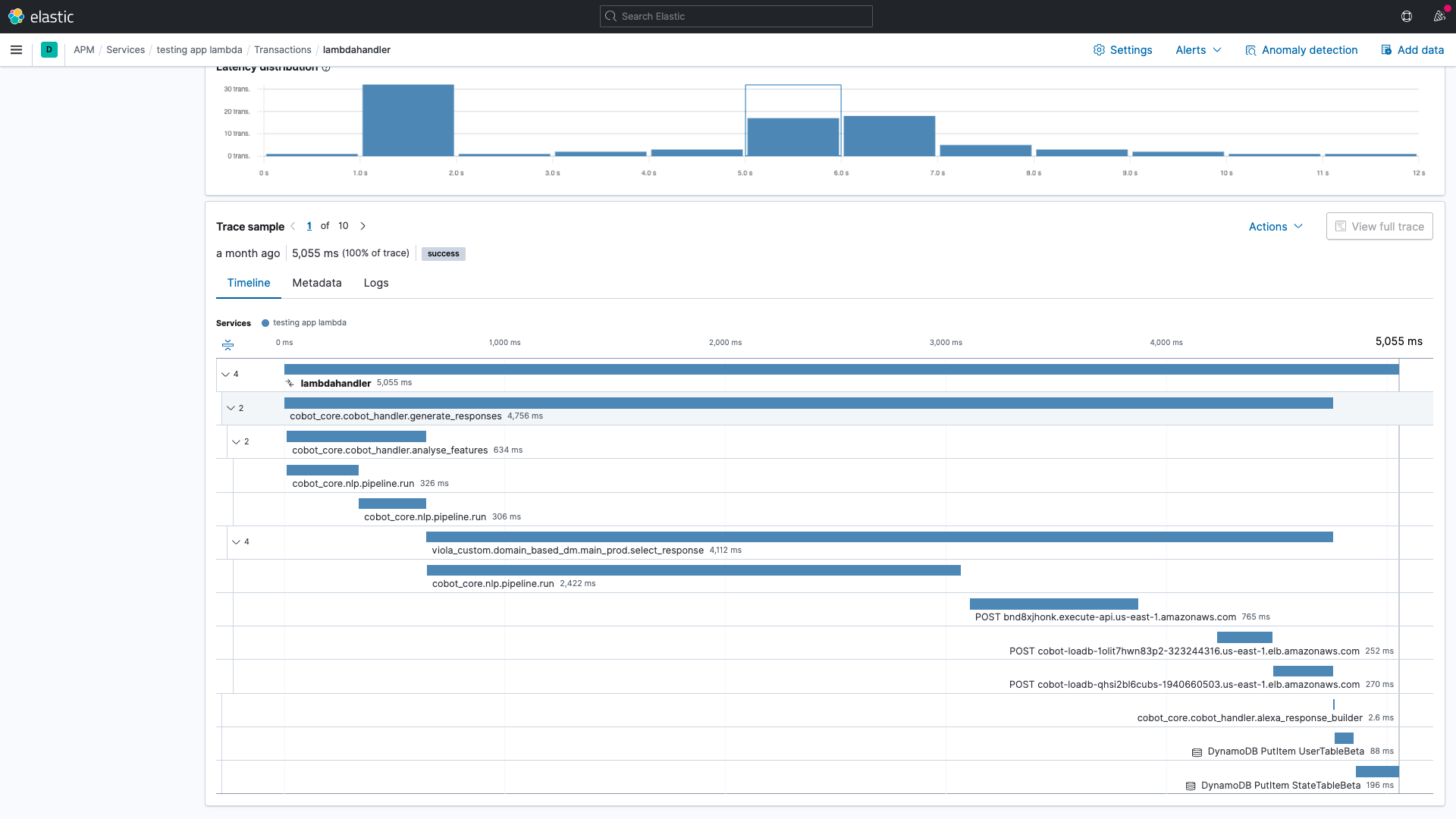Open the Actions dropdown
Image resolution: width=1456 pixels, height=819 pixels.
1276,227
